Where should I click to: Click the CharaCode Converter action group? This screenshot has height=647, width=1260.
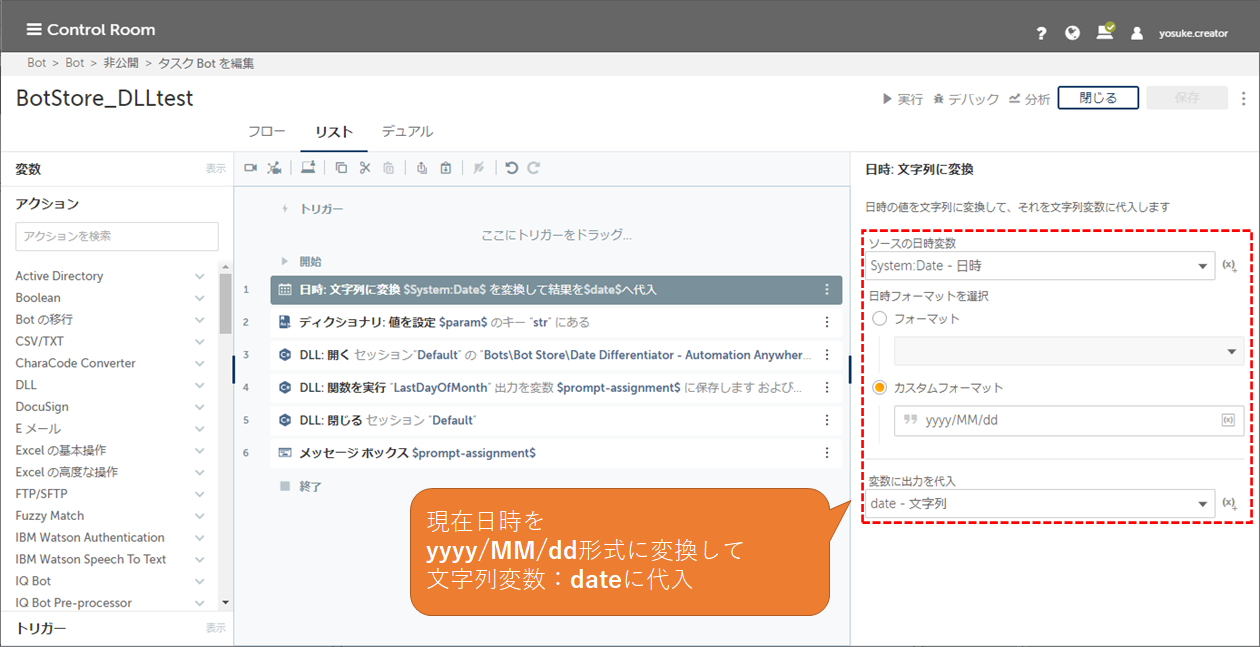point(111,363)
